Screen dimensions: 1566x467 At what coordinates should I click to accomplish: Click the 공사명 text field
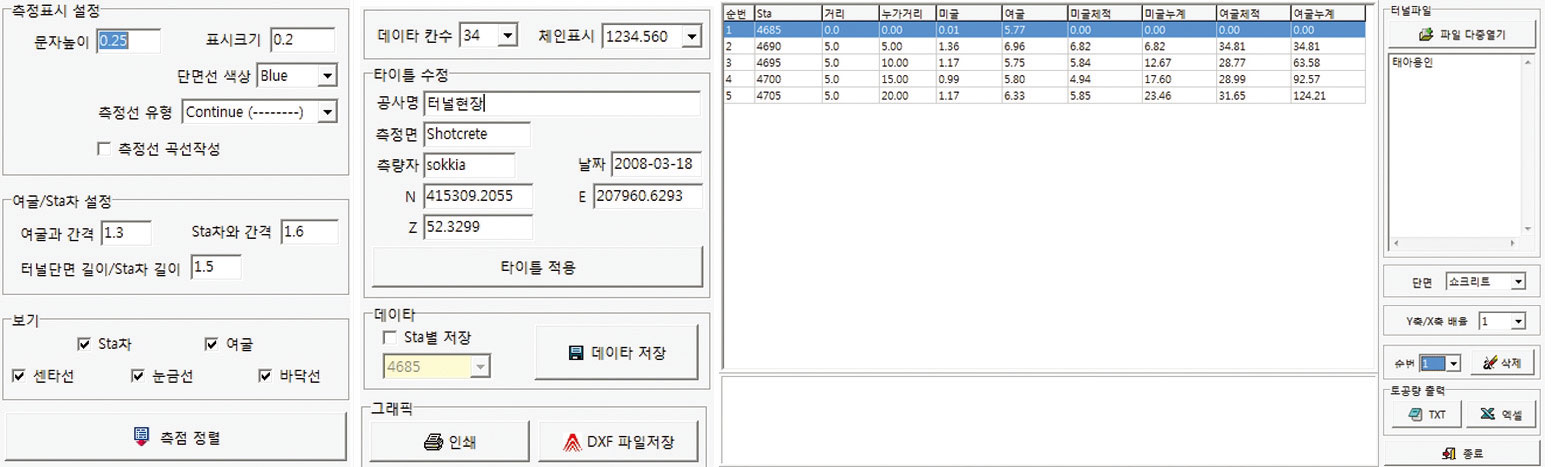pos(561,104)
